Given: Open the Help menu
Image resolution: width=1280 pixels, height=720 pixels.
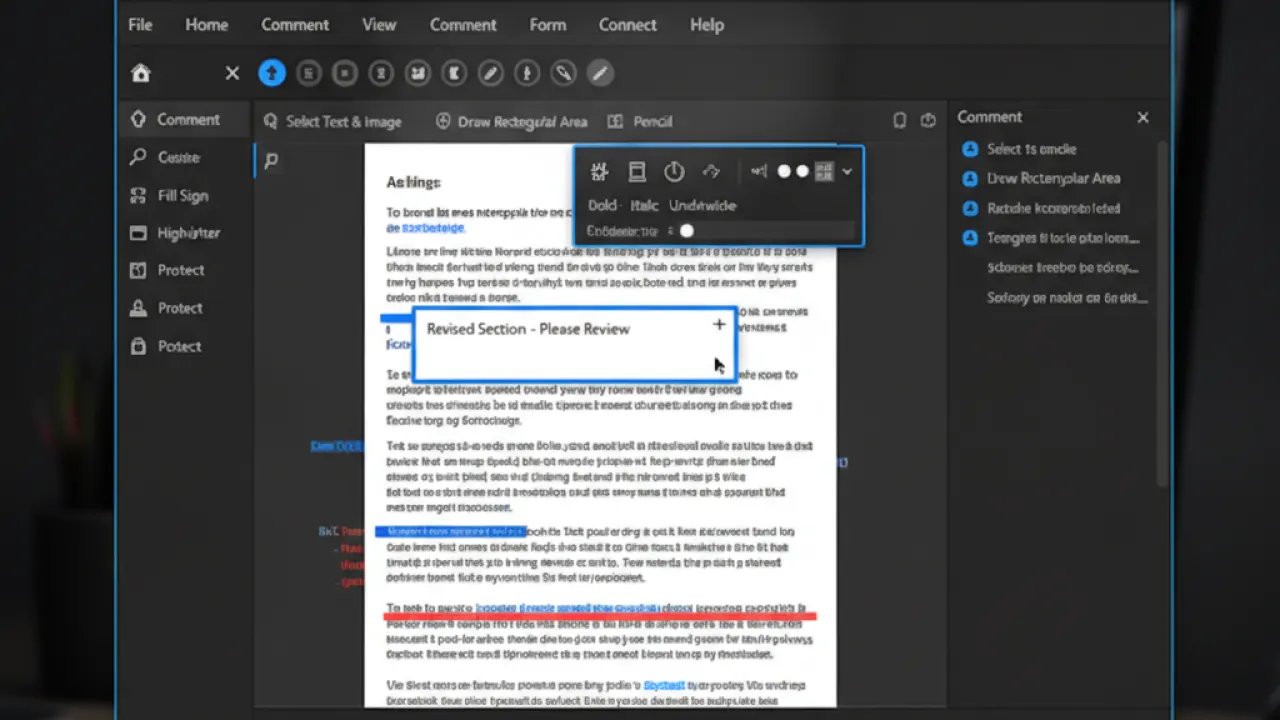Looking at the screenshot, I should (x=706, y=25).
